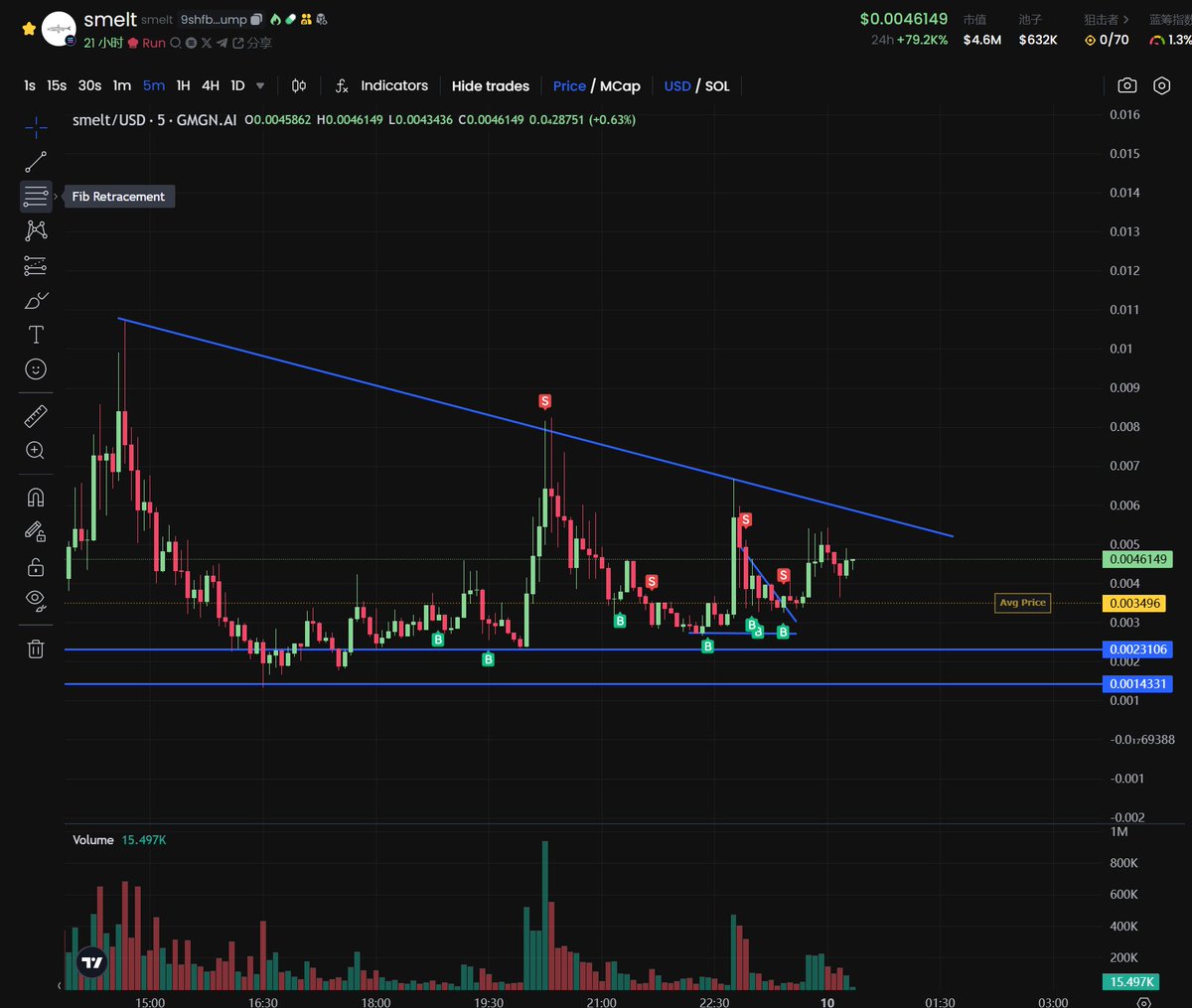1192x1008 pixels.
Task: Open the emoji icons tool
Action: 36,369
